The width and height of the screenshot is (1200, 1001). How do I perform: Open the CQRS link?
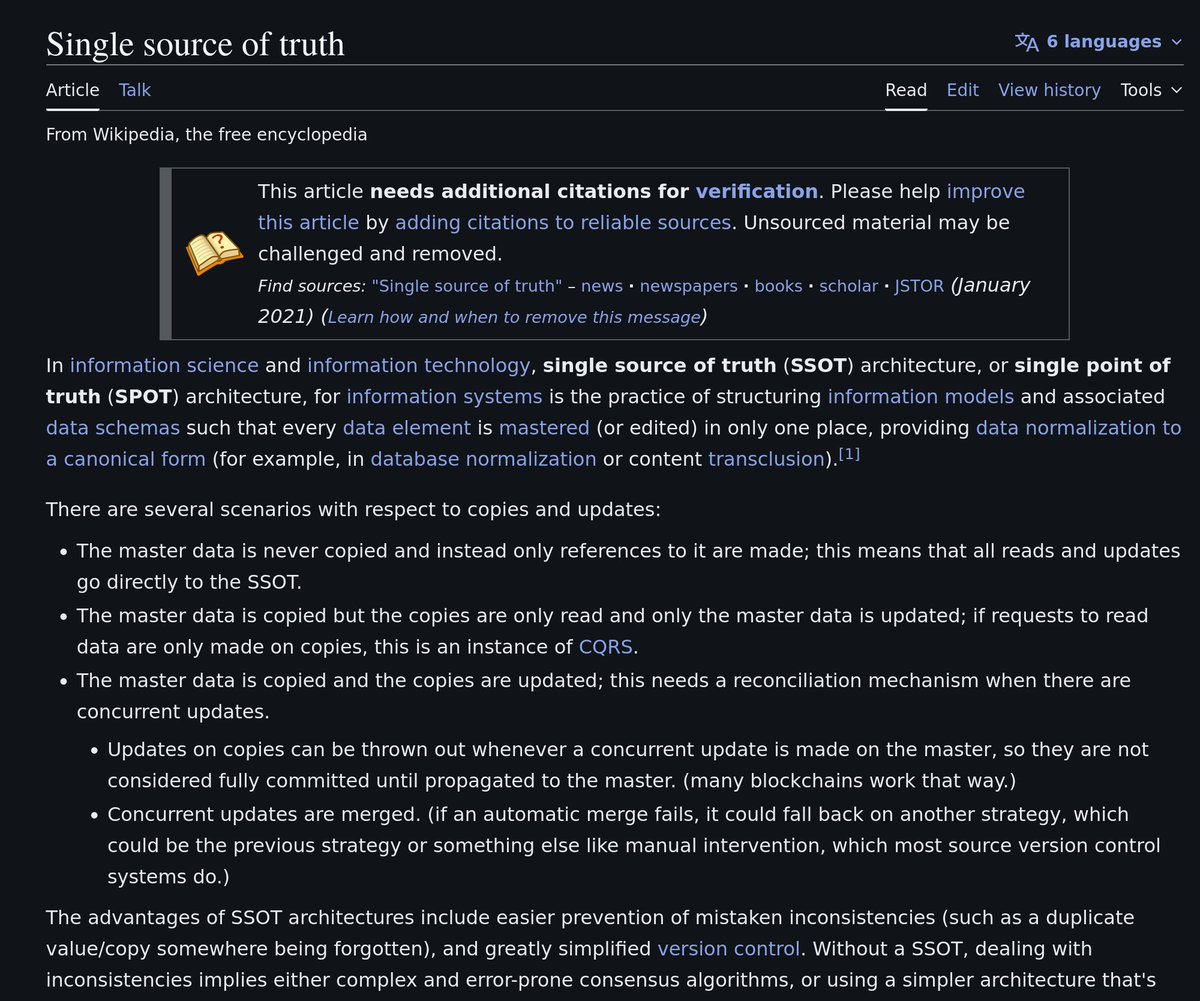606,647
